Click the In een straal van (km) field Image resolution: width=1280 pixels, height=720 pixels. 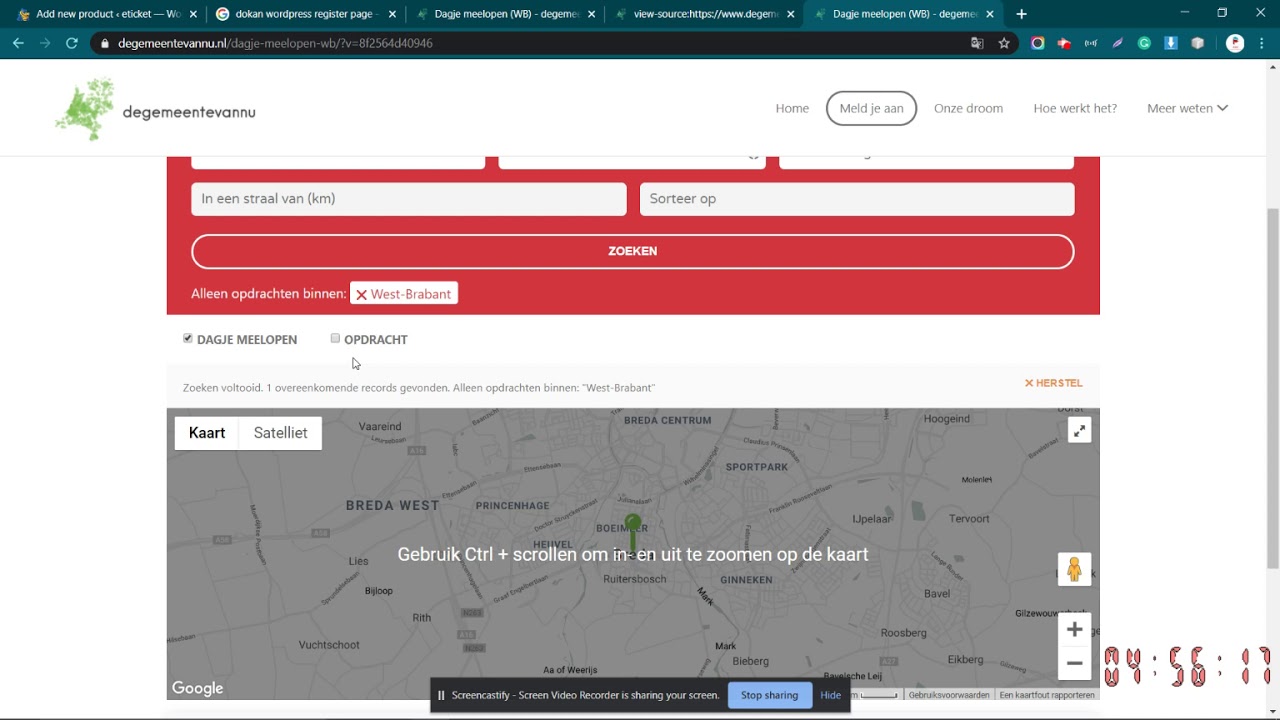[409, 198]
